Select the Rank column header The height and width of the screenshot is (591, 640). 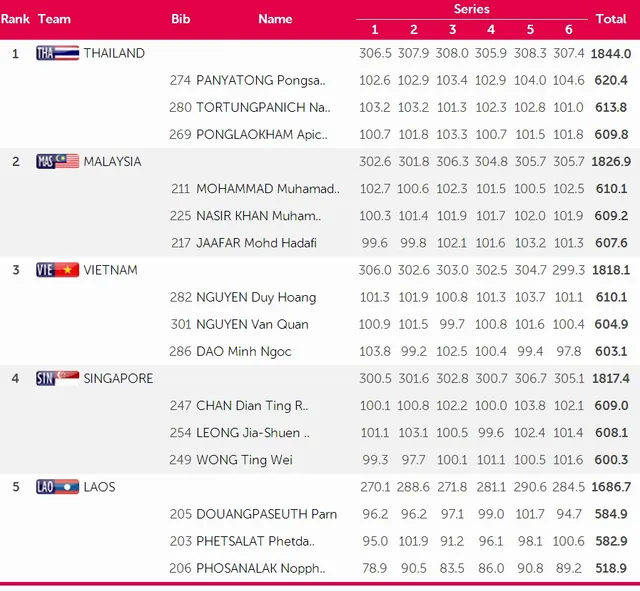(x=15, y=19)
